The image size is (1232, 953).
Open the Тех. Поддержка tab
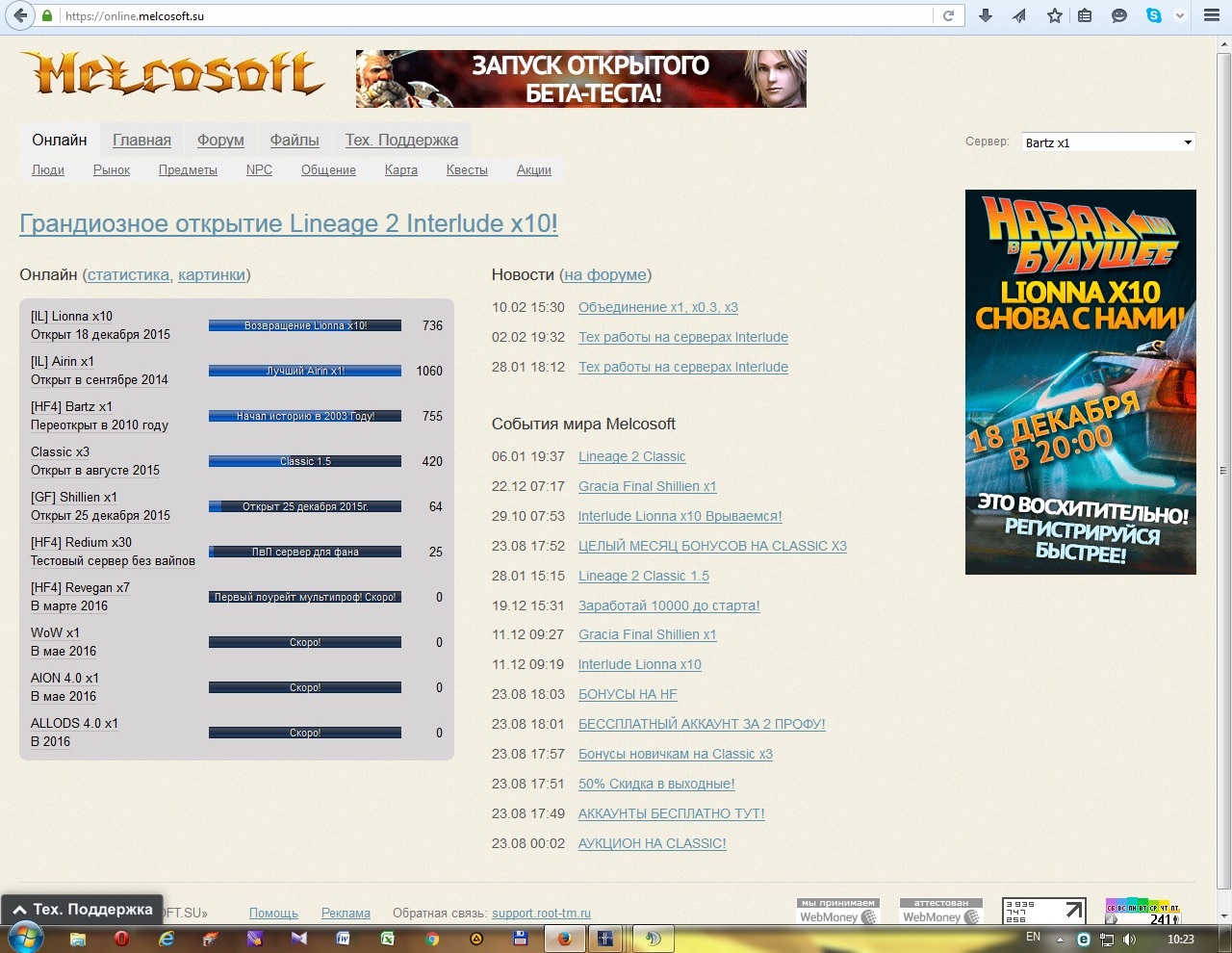click(x=402, y=141)
